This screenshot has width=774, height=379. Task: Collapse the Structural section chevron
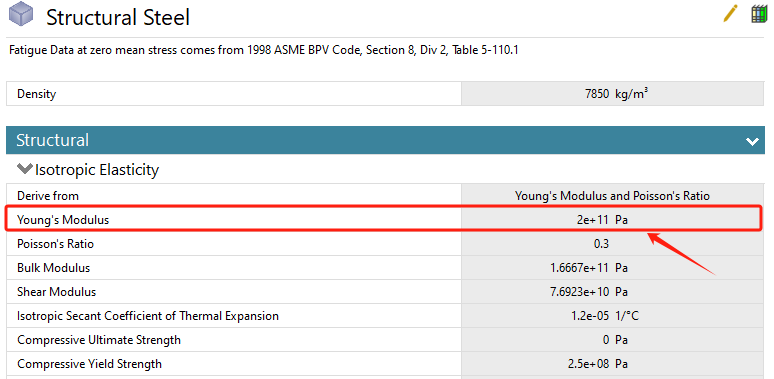[x=752, y=141]
